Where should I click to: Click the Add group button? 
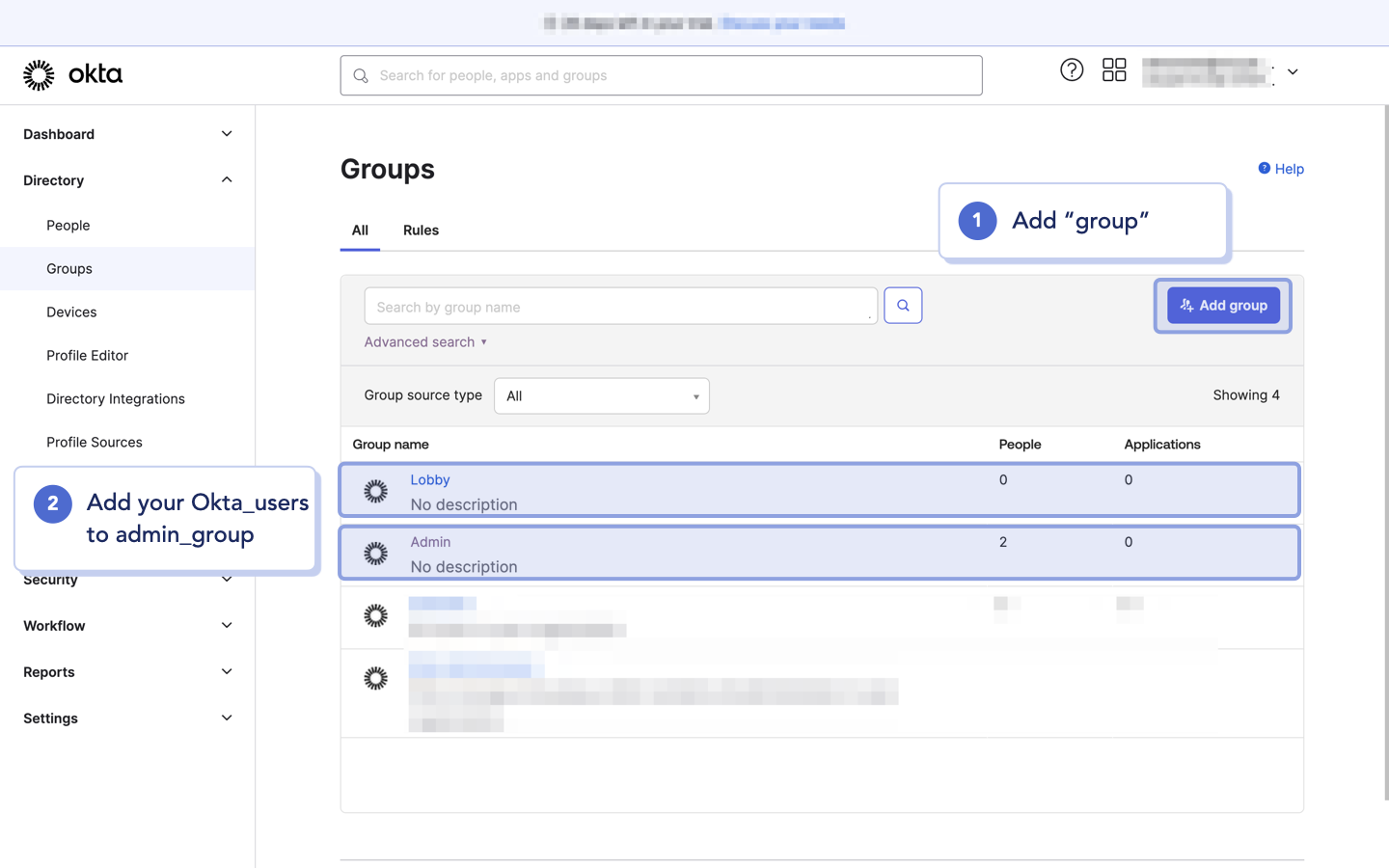pyautogui.click(x=1223, y=305)
